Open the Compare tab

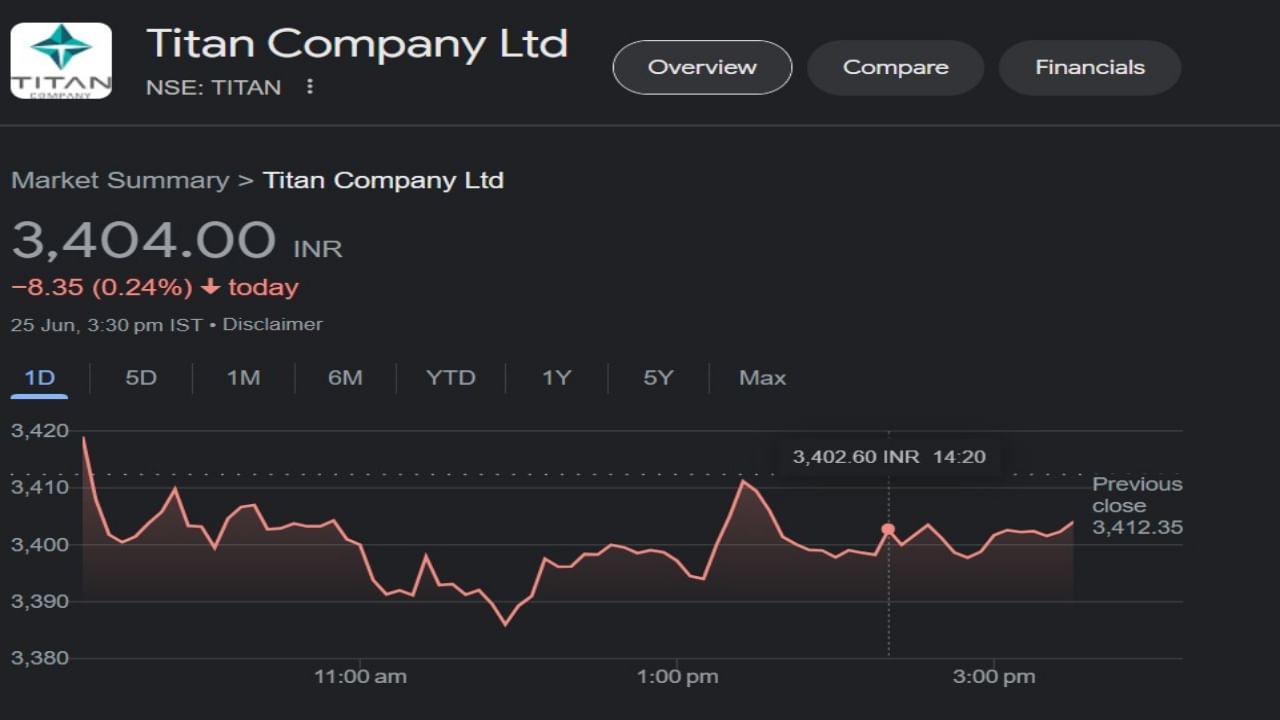(x=895, y=67)
